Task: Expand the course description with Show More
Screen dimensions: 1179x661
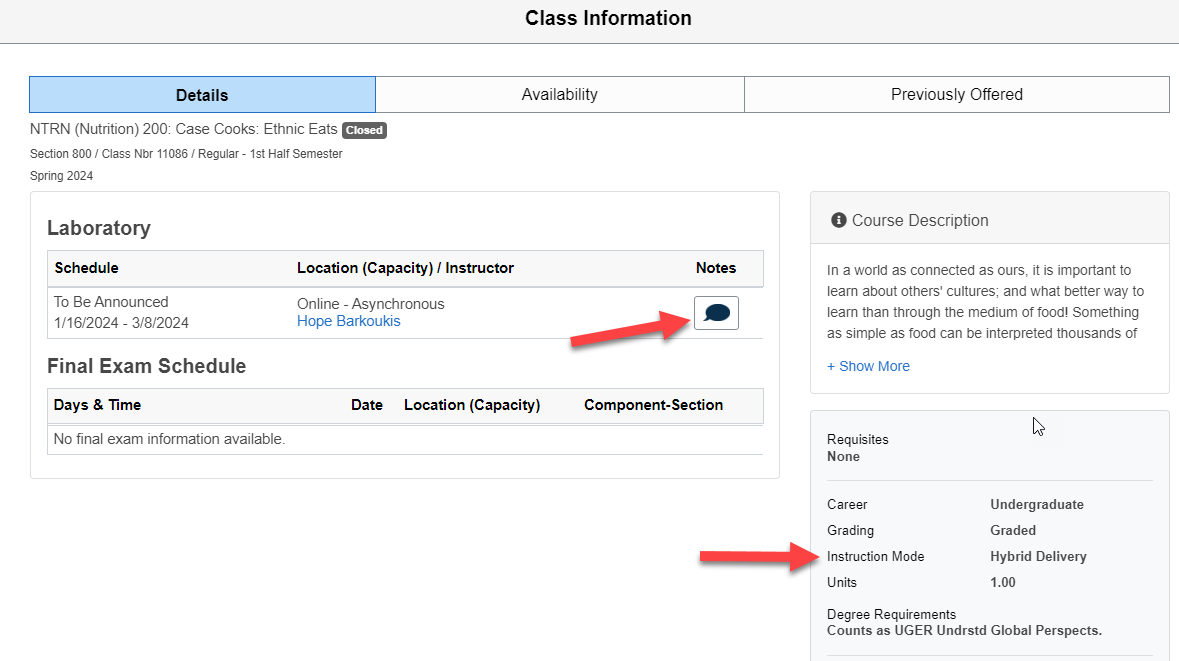Action: tap(868, 366)
